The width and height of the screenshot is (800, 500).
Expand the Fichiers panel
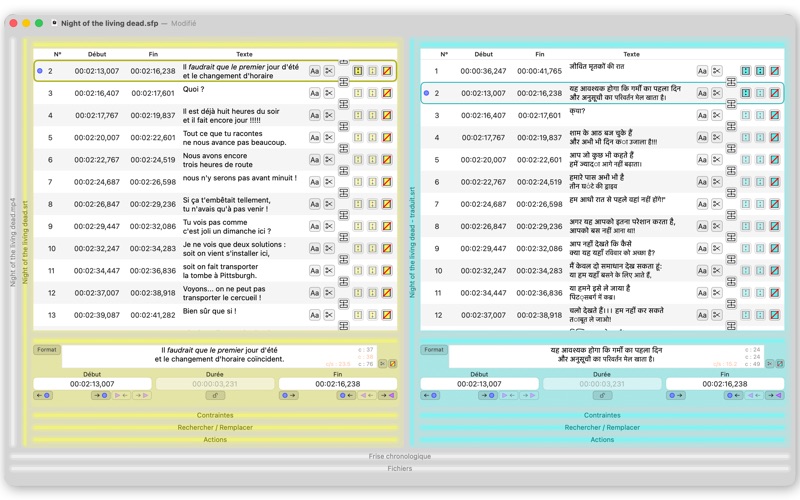click(x=399, y=468)
